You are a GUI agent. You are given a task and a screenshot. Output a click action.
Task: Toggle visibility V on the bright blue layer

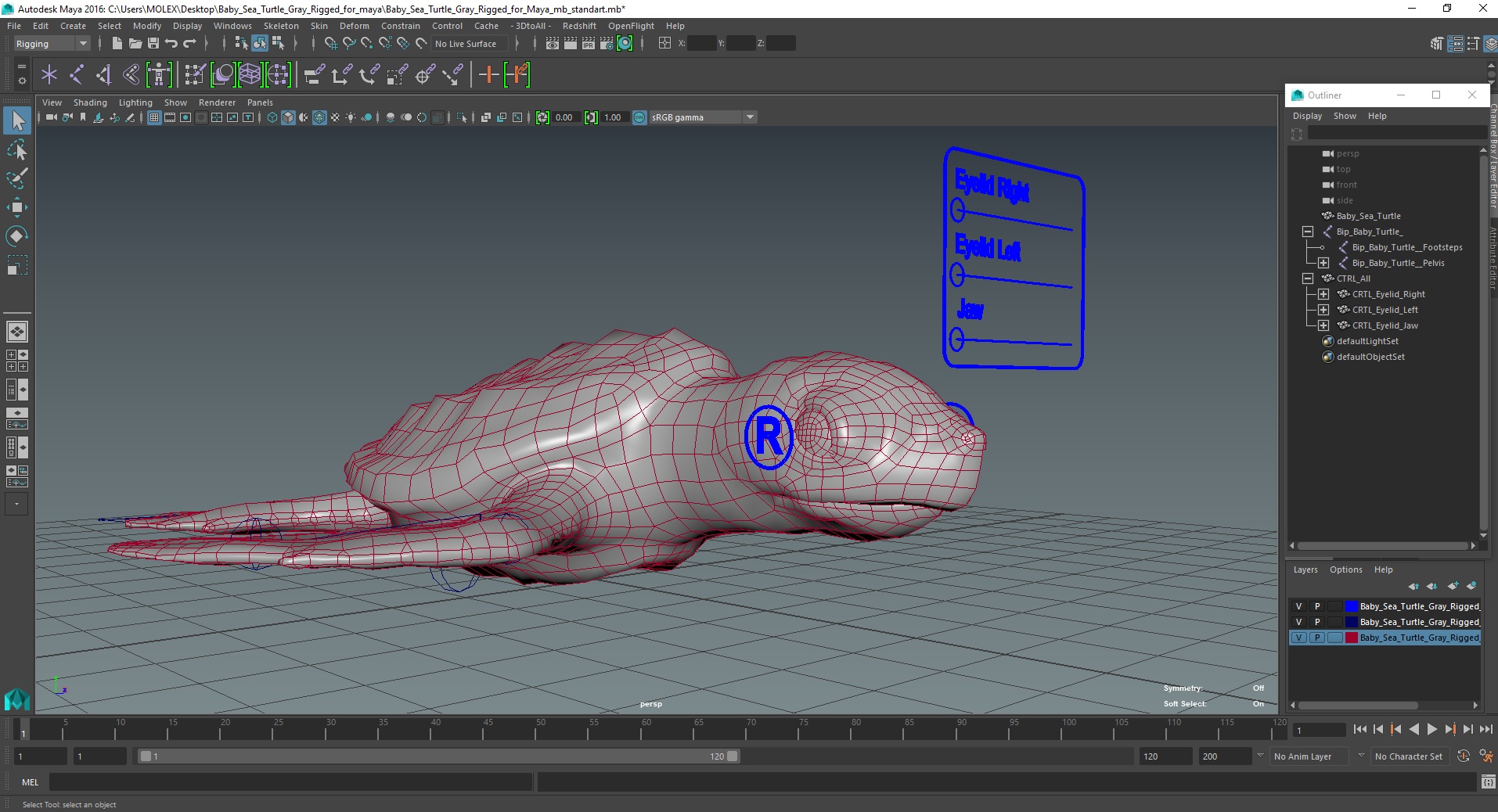coord(1299,606)
